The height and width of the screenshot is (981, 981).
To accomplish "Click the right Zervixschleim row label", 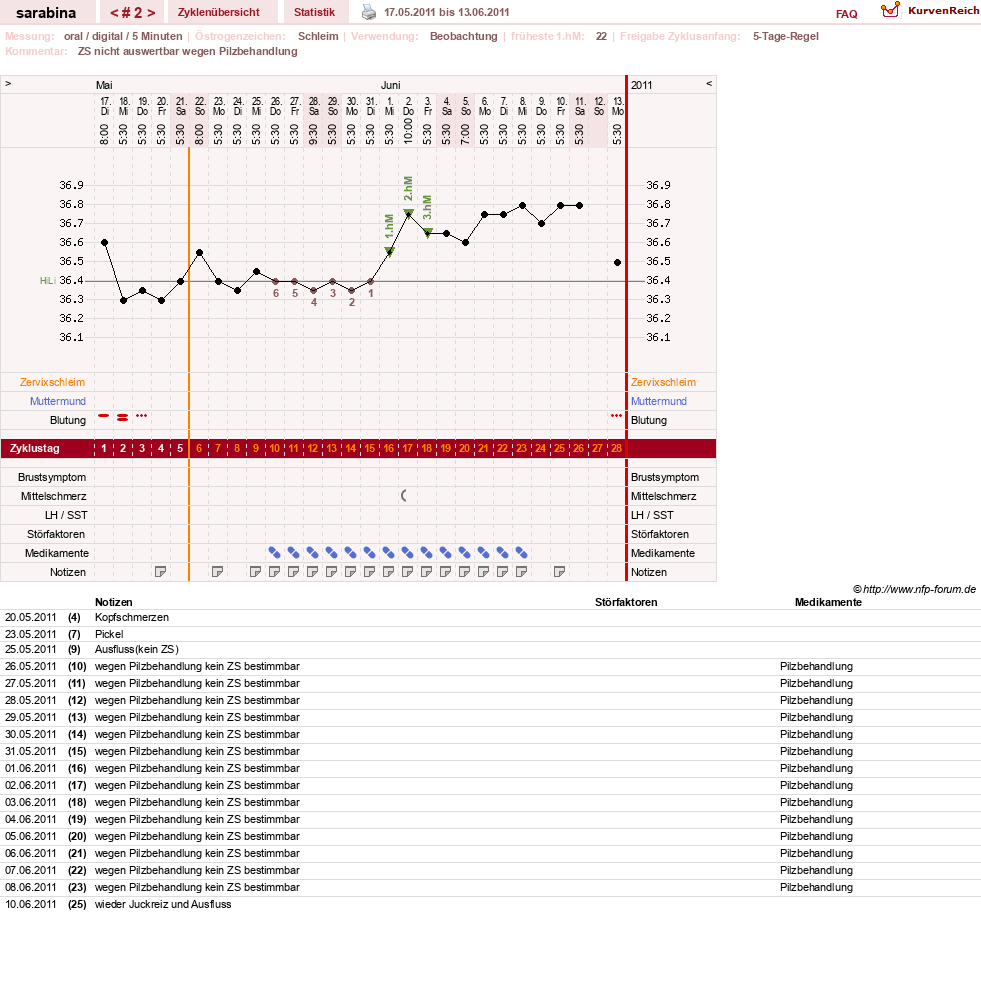I will click(x=663, y=382).
